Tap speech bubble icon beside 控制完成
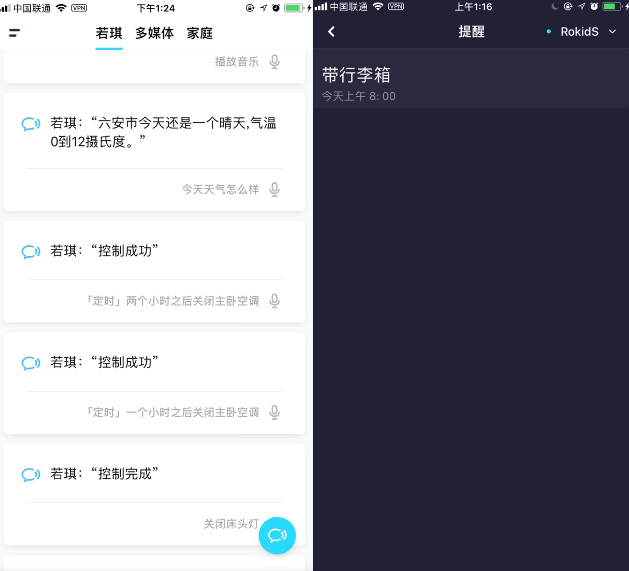The height and width of the screenshot is (571, 629). click(x=30, y=474)
